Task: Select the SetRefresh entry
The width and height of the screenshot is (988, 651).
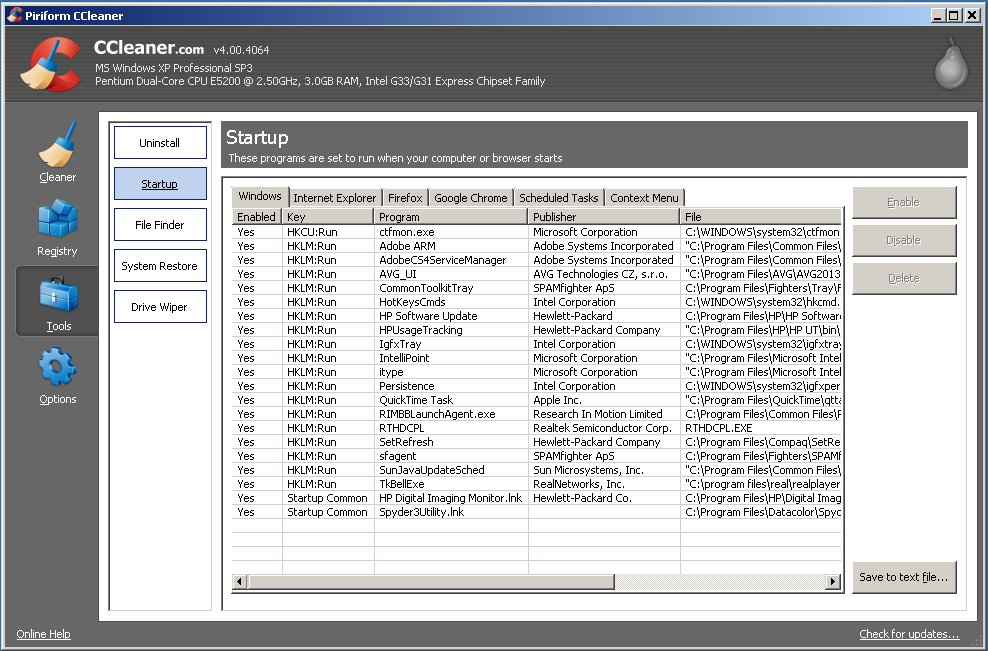Action: click(537, 442)
